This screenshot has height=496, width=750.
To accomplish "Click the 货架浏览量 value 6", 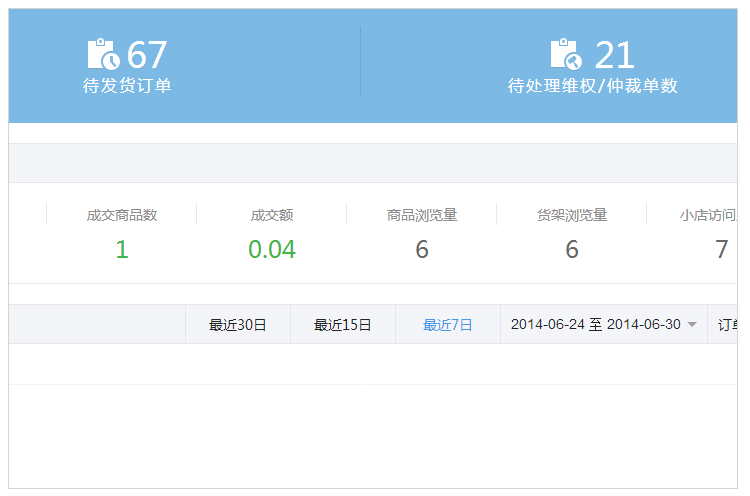I will (572, 249).
